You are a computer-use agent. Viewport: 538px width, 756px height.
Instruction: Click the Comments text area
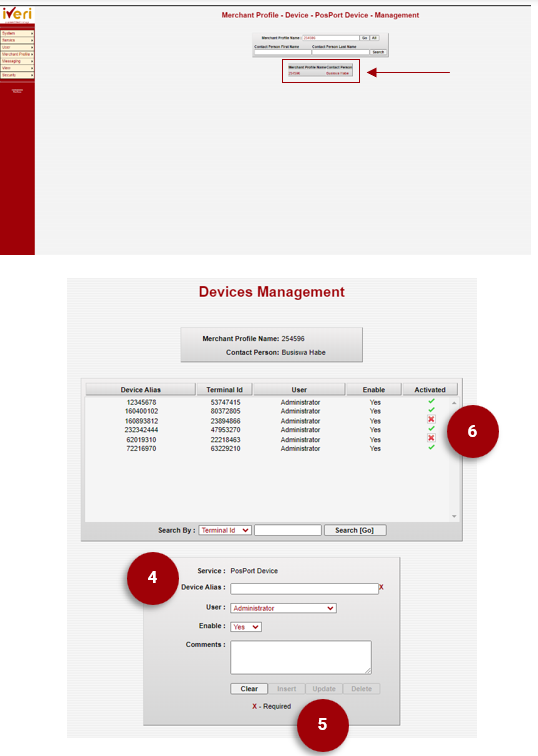tap(301, 657)
